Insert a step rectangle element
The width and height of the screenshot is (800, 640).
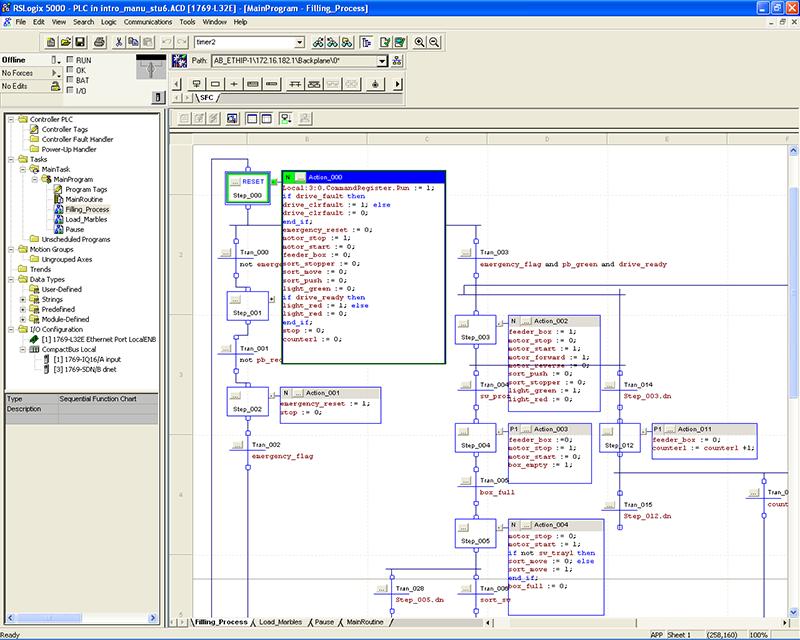[x=215, y=84]
